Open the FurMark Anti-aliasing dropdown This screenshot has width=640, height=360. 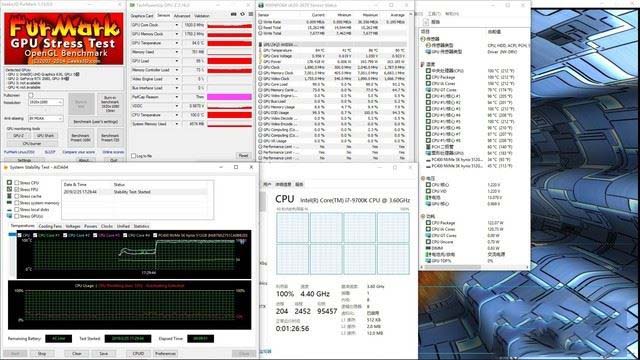click(46, 118)
